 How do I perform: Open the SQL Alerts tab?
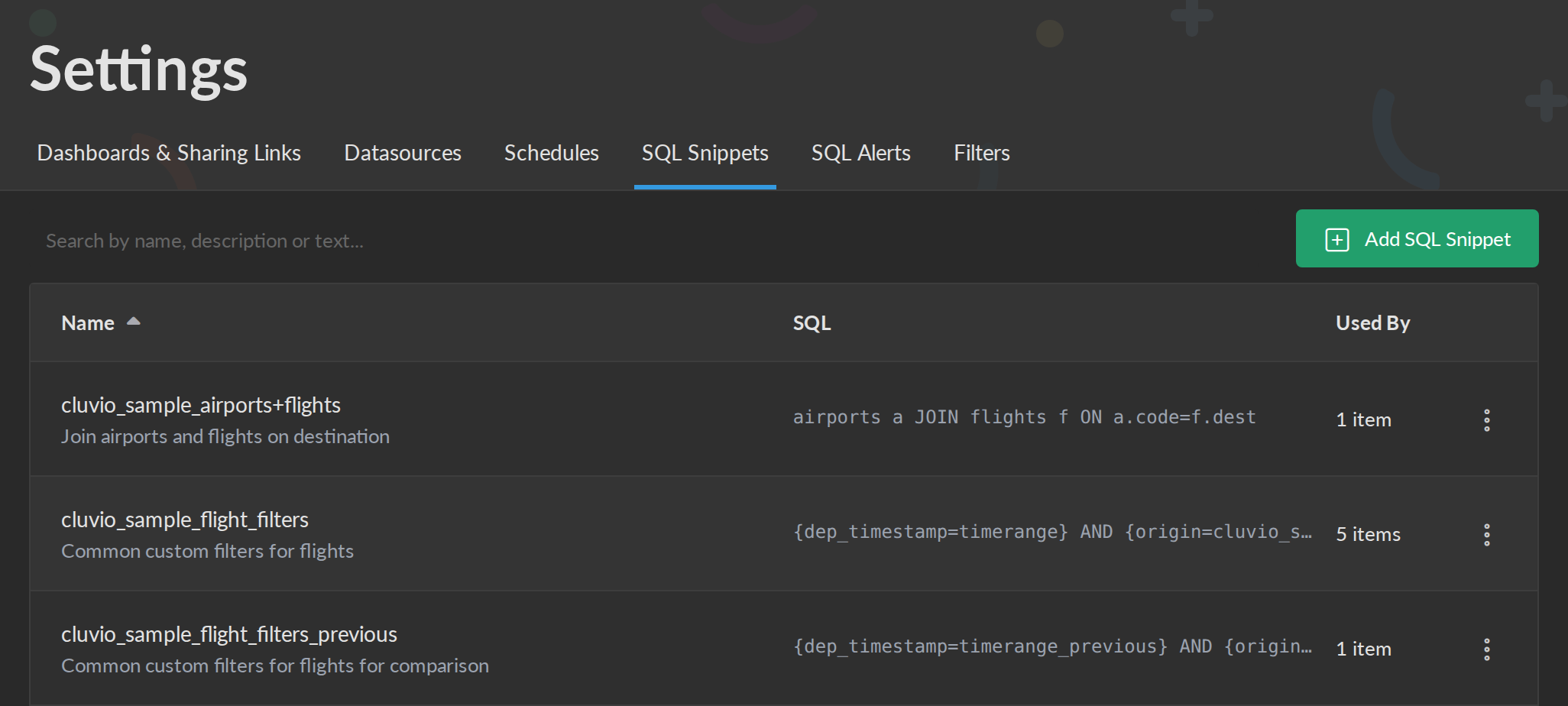click(x=860, y=153)
